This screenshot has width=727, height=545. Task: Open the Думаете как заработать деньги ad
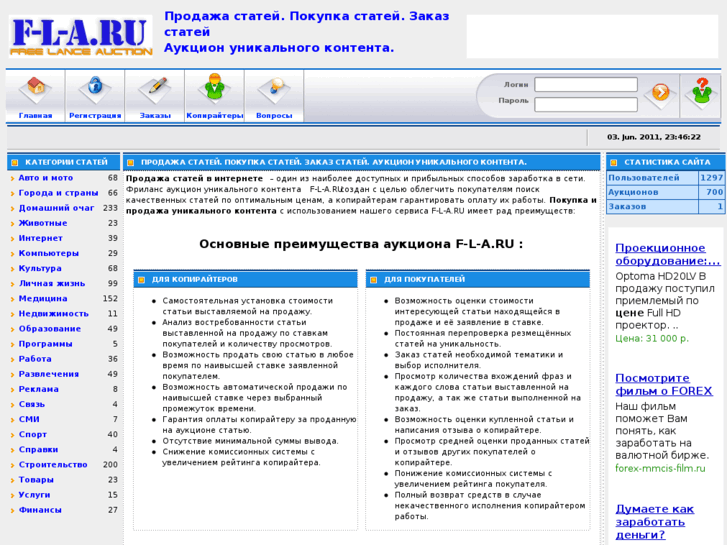(655, 522)
